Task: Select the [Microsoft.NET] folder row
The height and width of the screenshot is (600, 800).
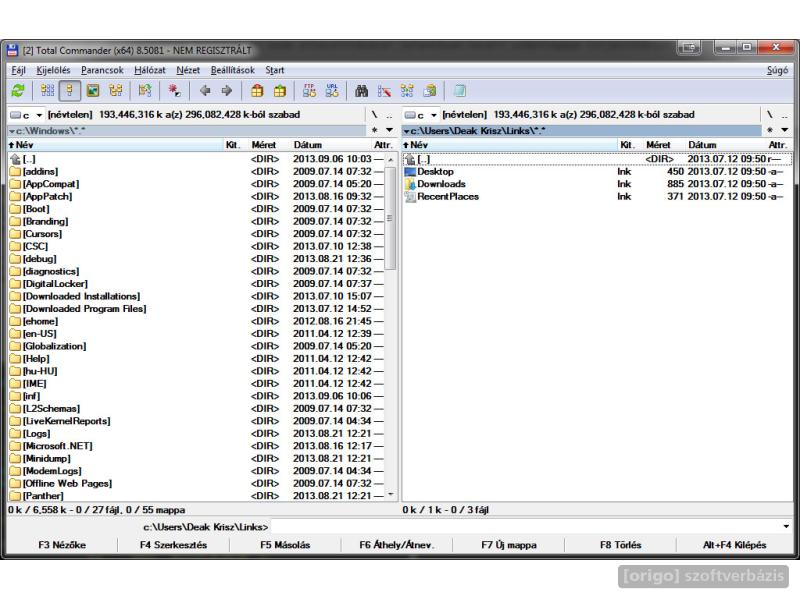Action: point(196,446)
